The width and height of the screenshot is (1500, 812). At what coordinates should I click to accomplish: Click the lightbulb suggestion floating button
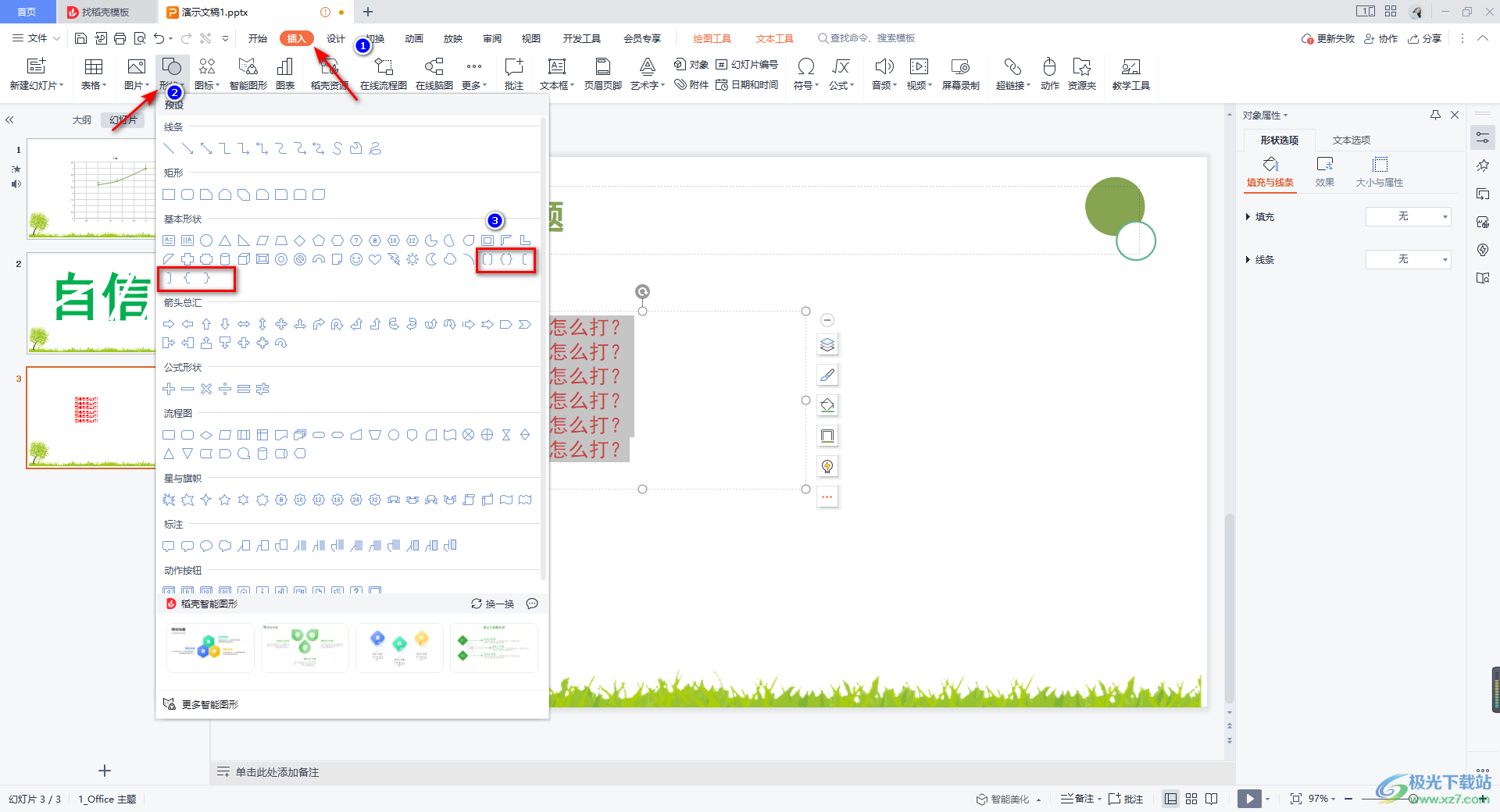(x=827, y=466)
